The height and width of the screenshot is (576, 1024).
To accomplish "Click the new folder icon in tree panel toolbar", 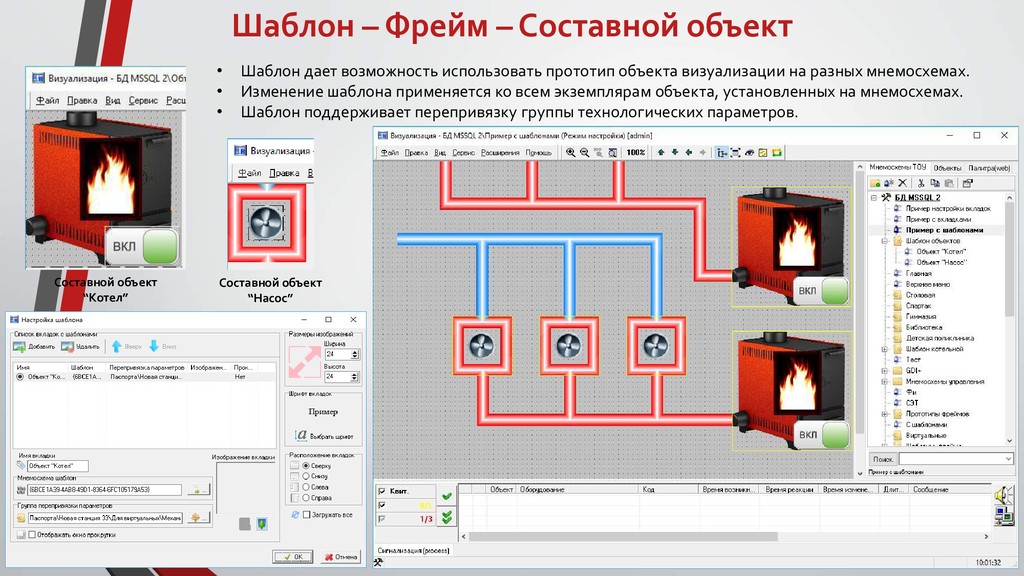I will [x=875, y=183].
